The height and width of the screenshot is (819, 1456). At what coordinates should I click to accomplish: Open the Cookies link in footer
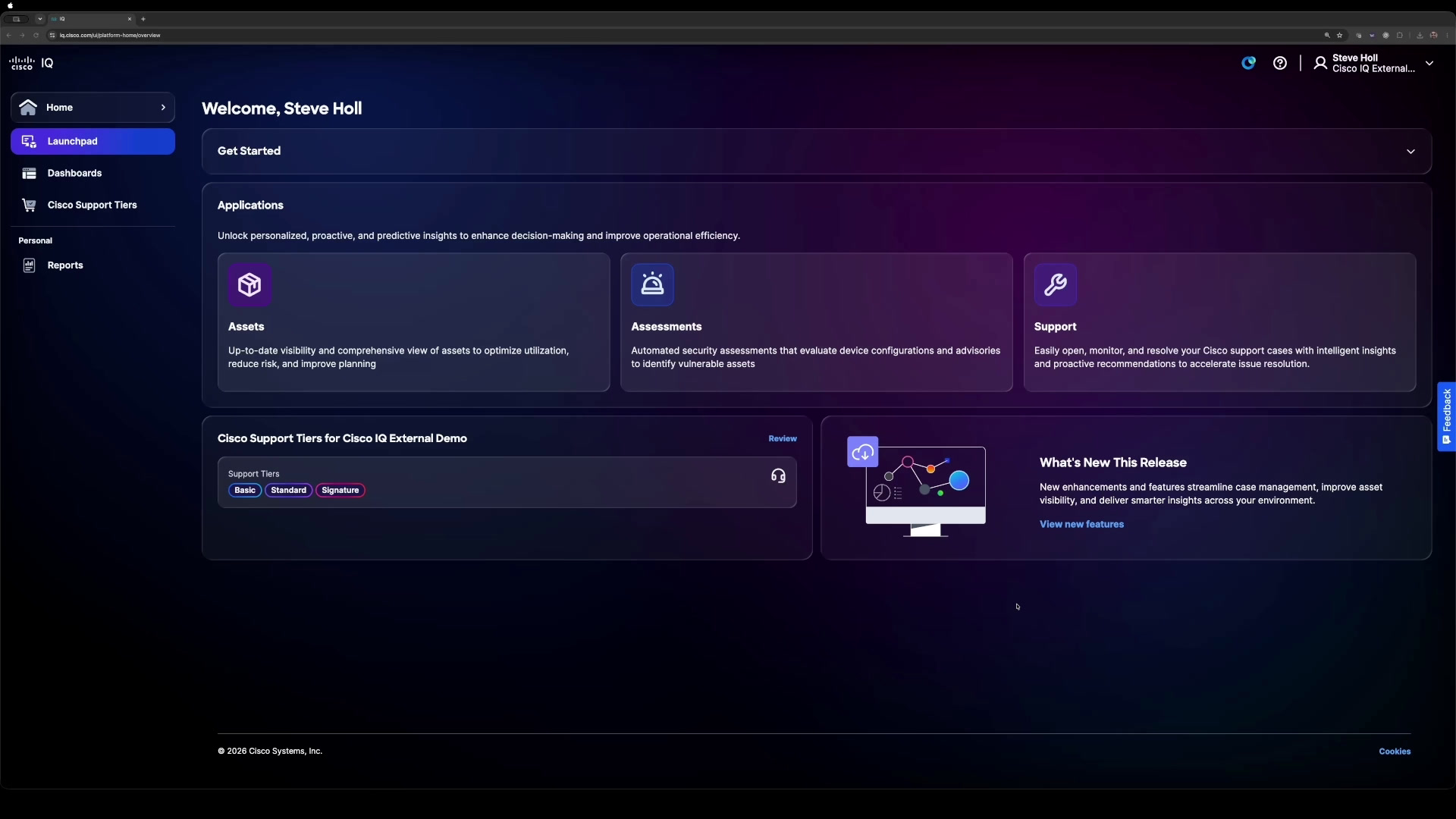tap(1395, 752)
